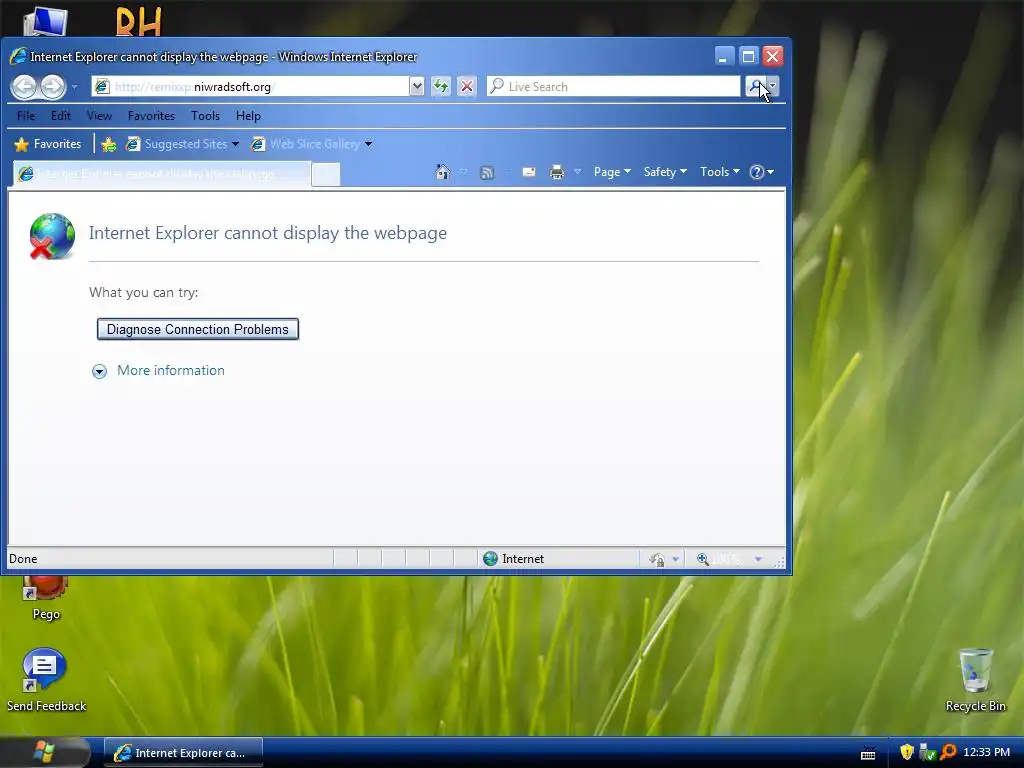Open the zoom level dropdown arrow
This screenshot has width=1024, height=768.
pyautogui.click(x=758, y=559)
